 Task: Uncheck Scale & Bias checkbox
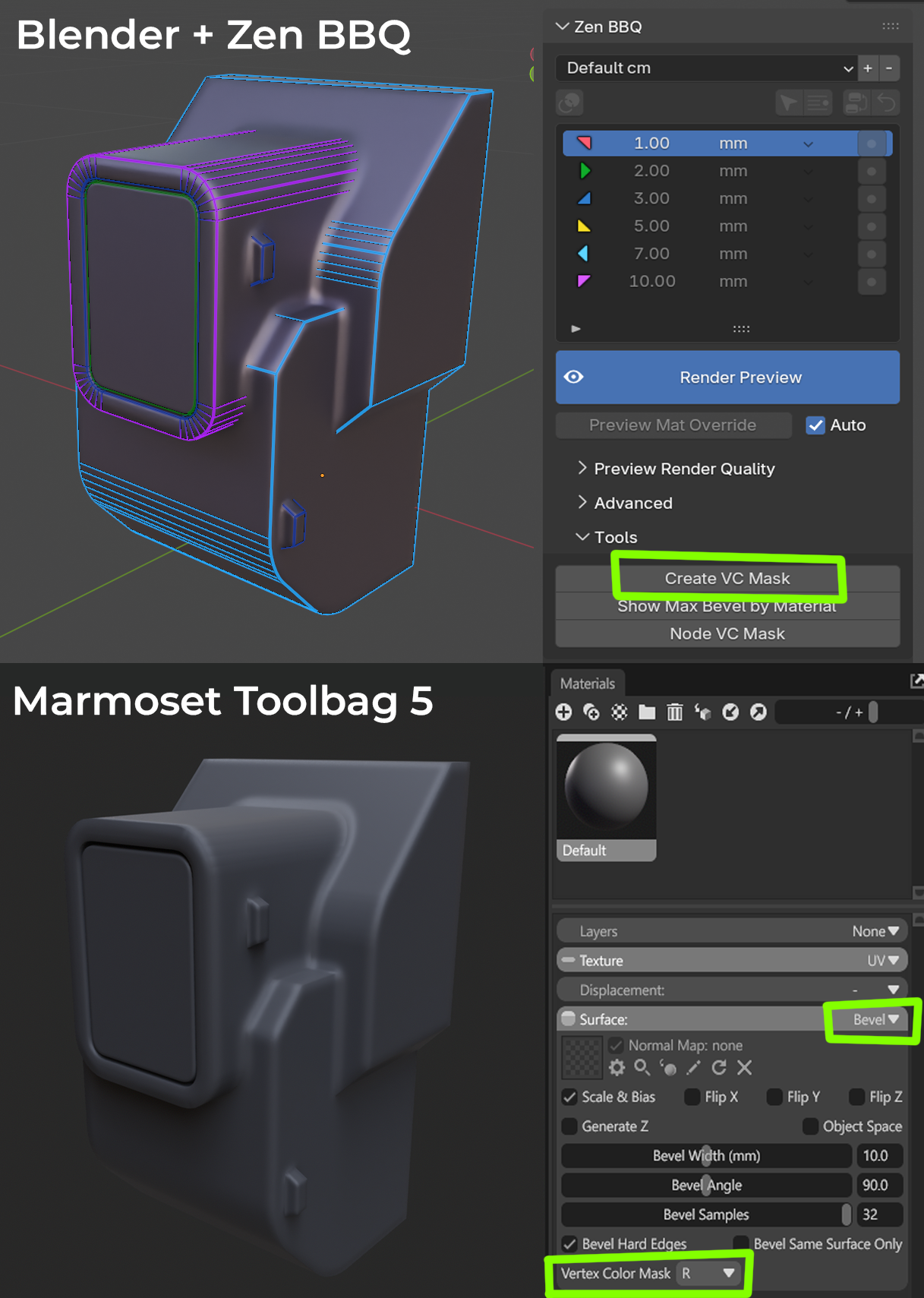click(x=569, y=1097)
